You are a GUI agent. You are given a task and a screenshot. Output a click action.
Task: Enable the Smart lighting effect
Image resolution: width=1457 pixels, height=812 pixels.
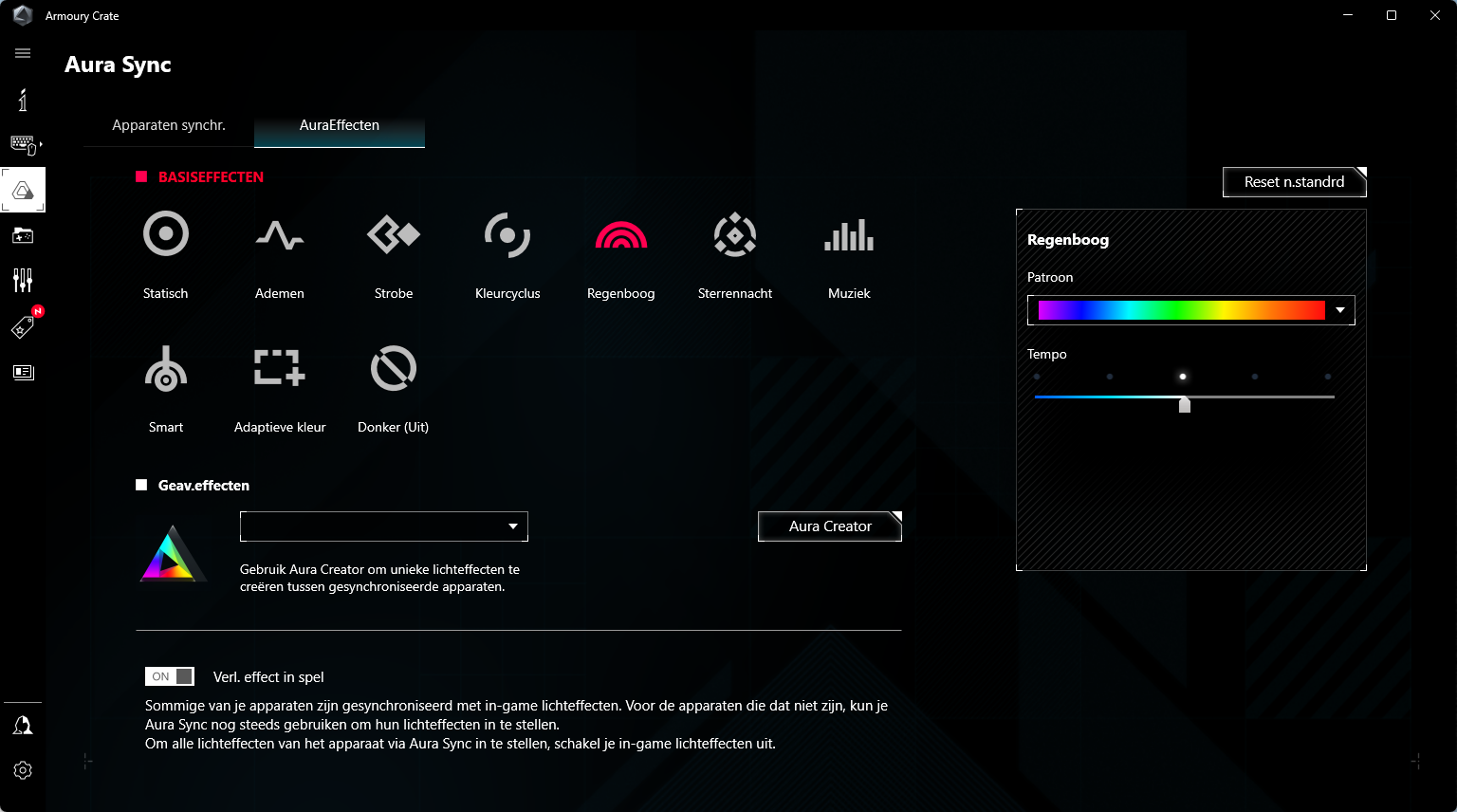pos(166,368)
